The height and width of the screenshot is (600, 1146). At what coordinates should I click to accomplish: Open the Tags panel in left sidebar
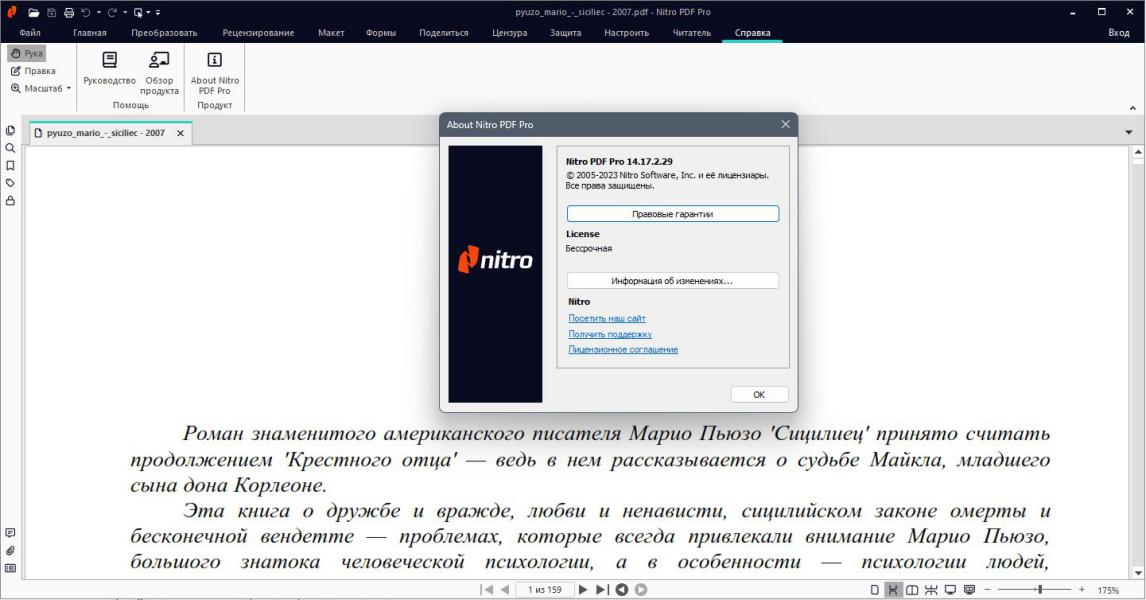click(x=10, y=183)
